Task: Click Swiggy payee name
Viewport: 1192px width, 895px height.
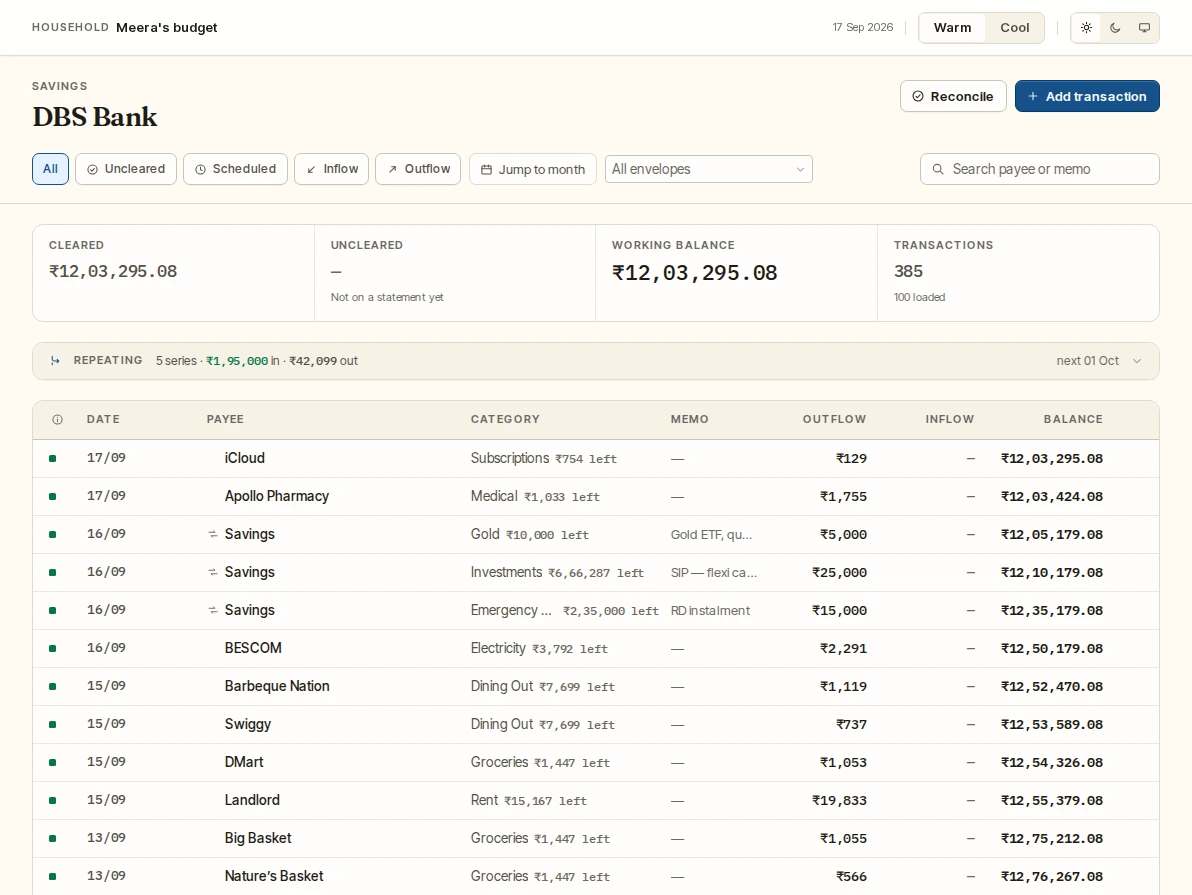Action: (x=248, y=724)
